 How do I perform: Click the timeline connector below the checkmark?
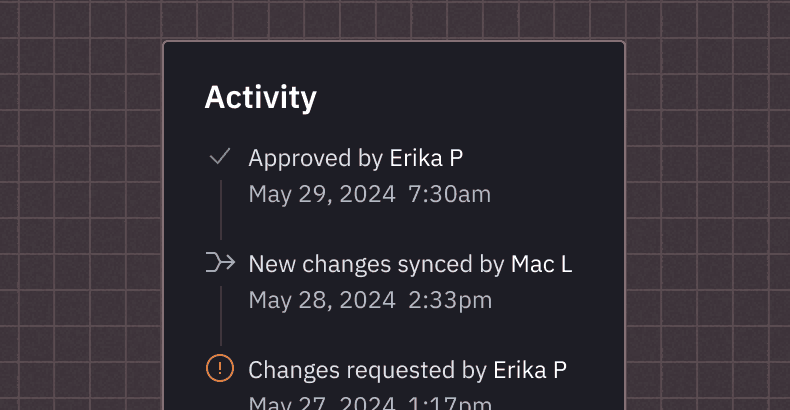pyautogui.click(x=220, y=210)
